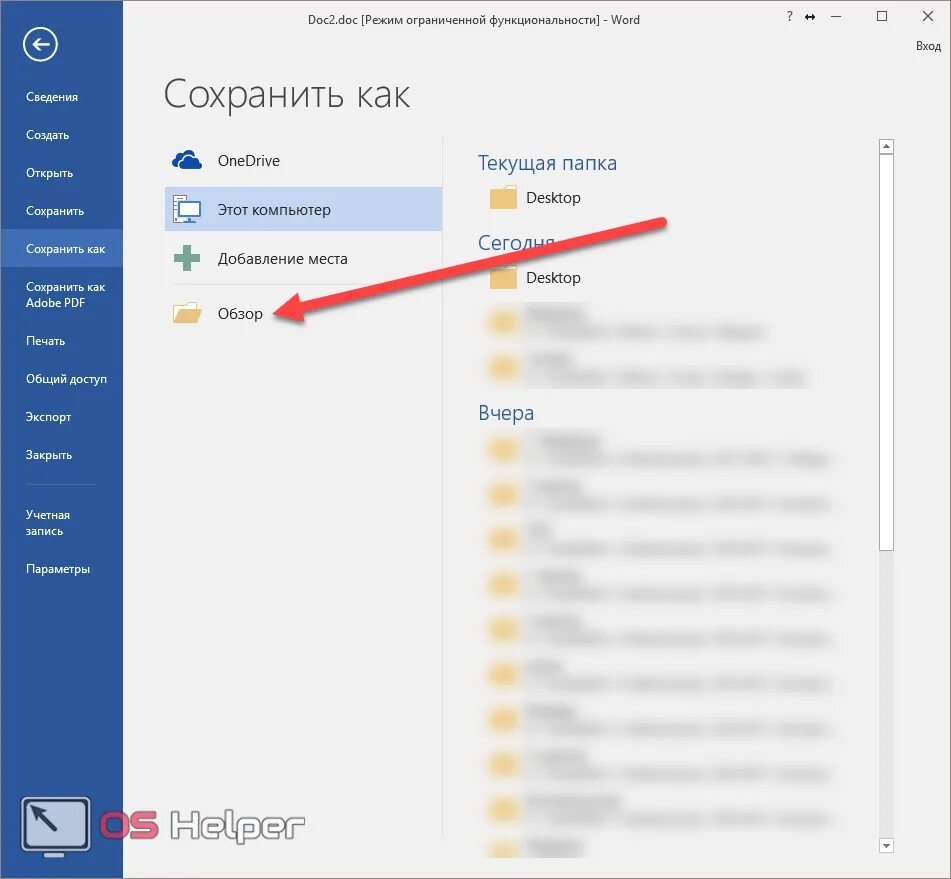Click the Обзор folder icon
The height and width of the screenshot is (879, 951).
tap(187, 313)
